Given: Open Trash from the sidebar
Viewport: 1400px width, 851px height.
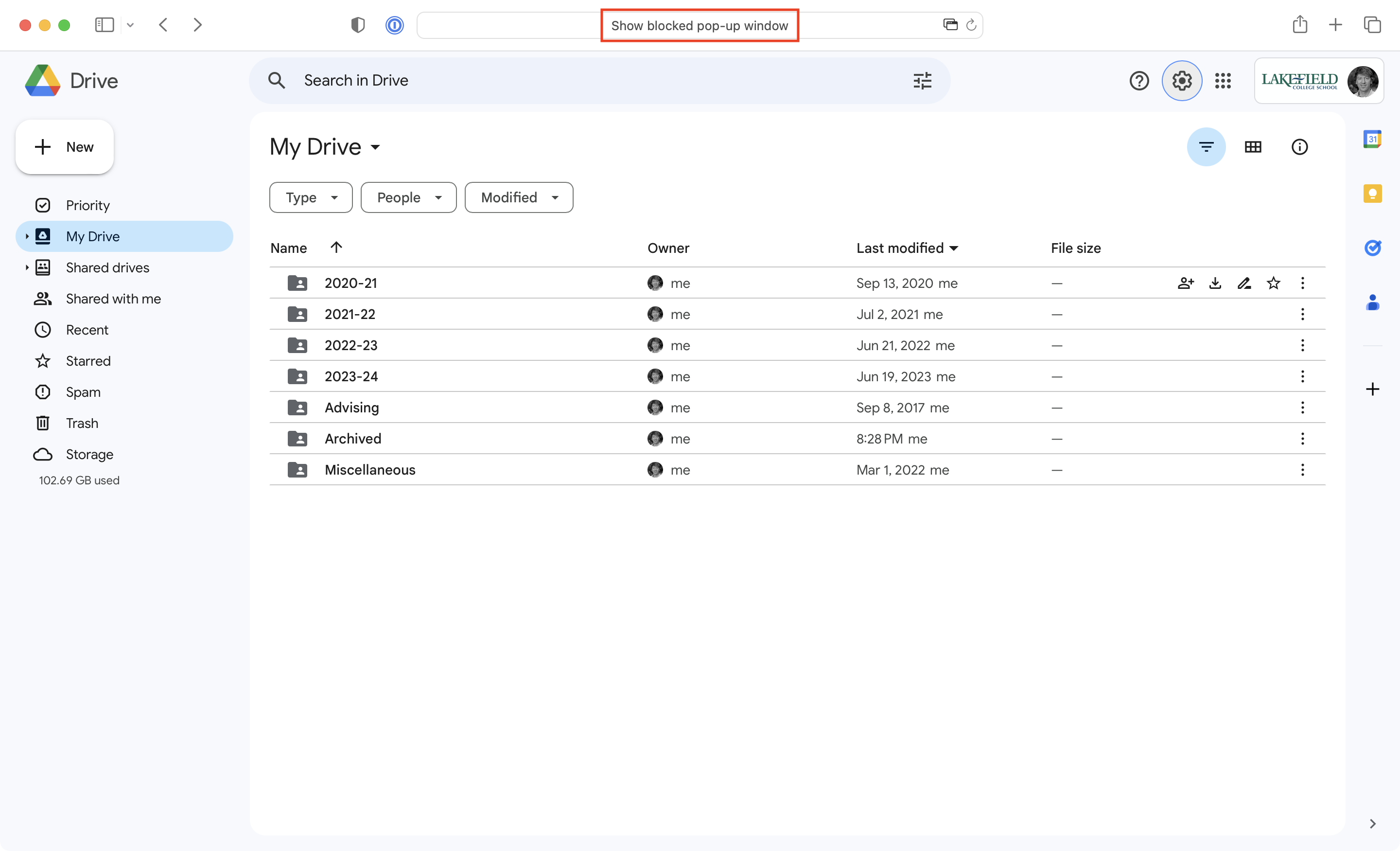Looking at the screenshot, I should (82, 423).
